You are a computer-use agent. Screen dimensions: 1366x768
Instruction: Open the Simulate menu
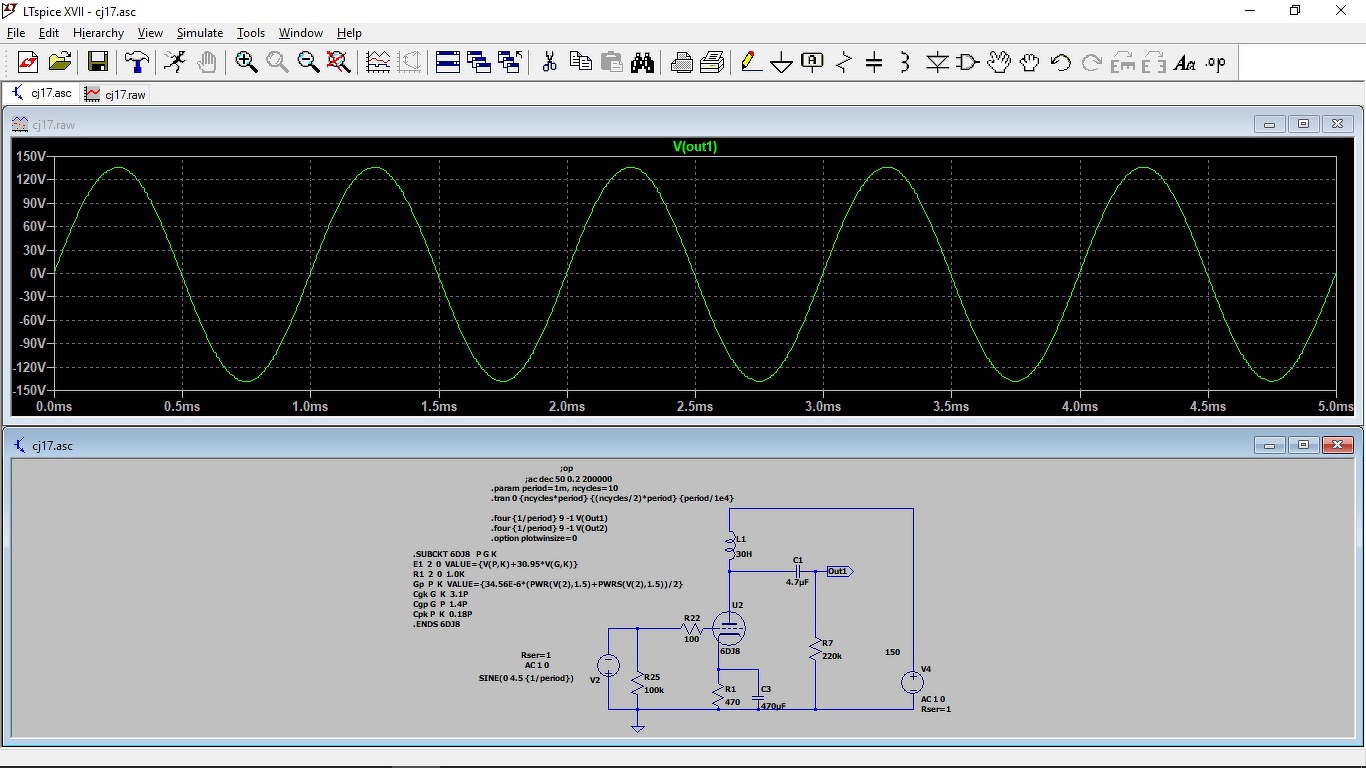[x=199, y=33]
